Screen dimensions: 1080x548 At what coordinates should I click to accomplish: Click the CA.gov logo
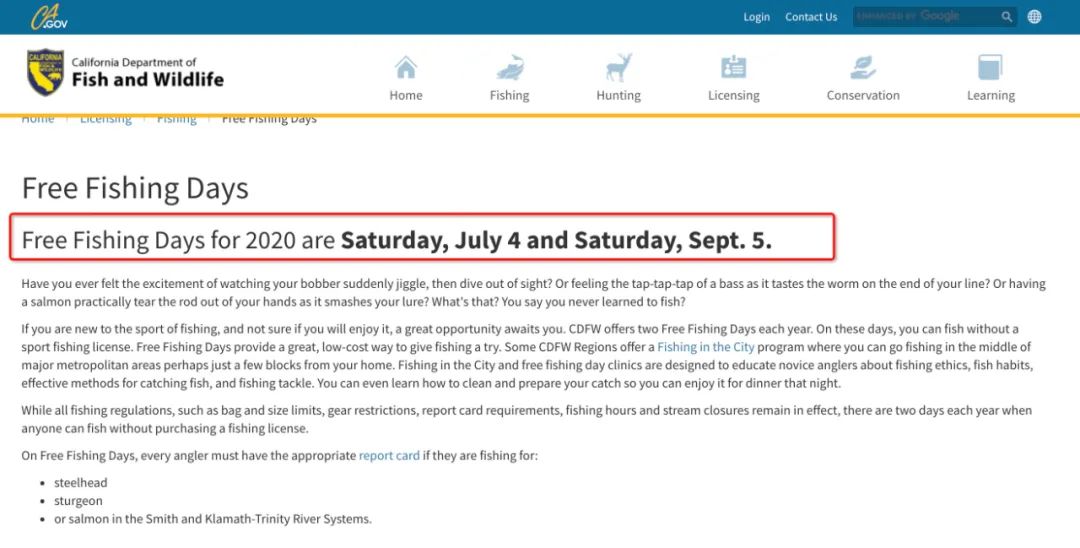49,17
